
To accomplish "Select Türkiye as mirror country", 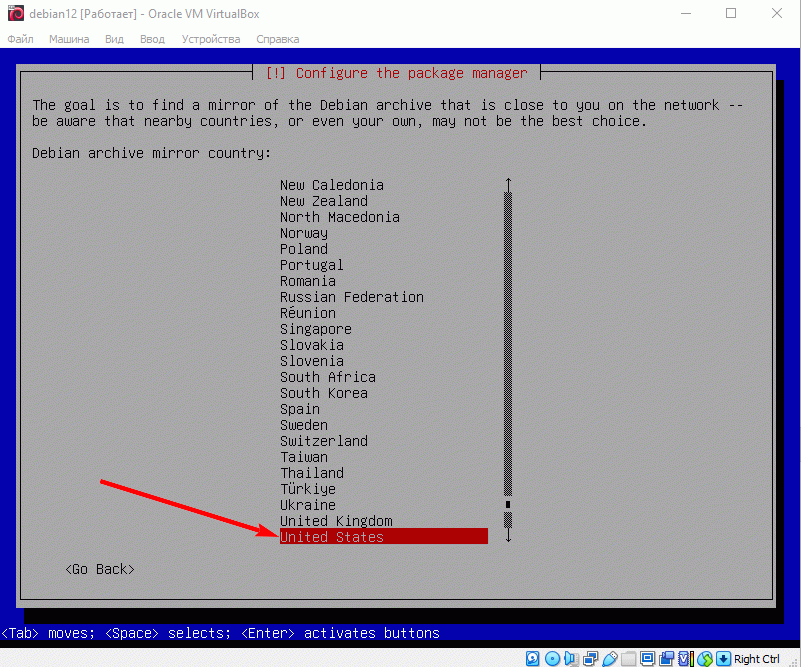I will click(x=308, y=489).
